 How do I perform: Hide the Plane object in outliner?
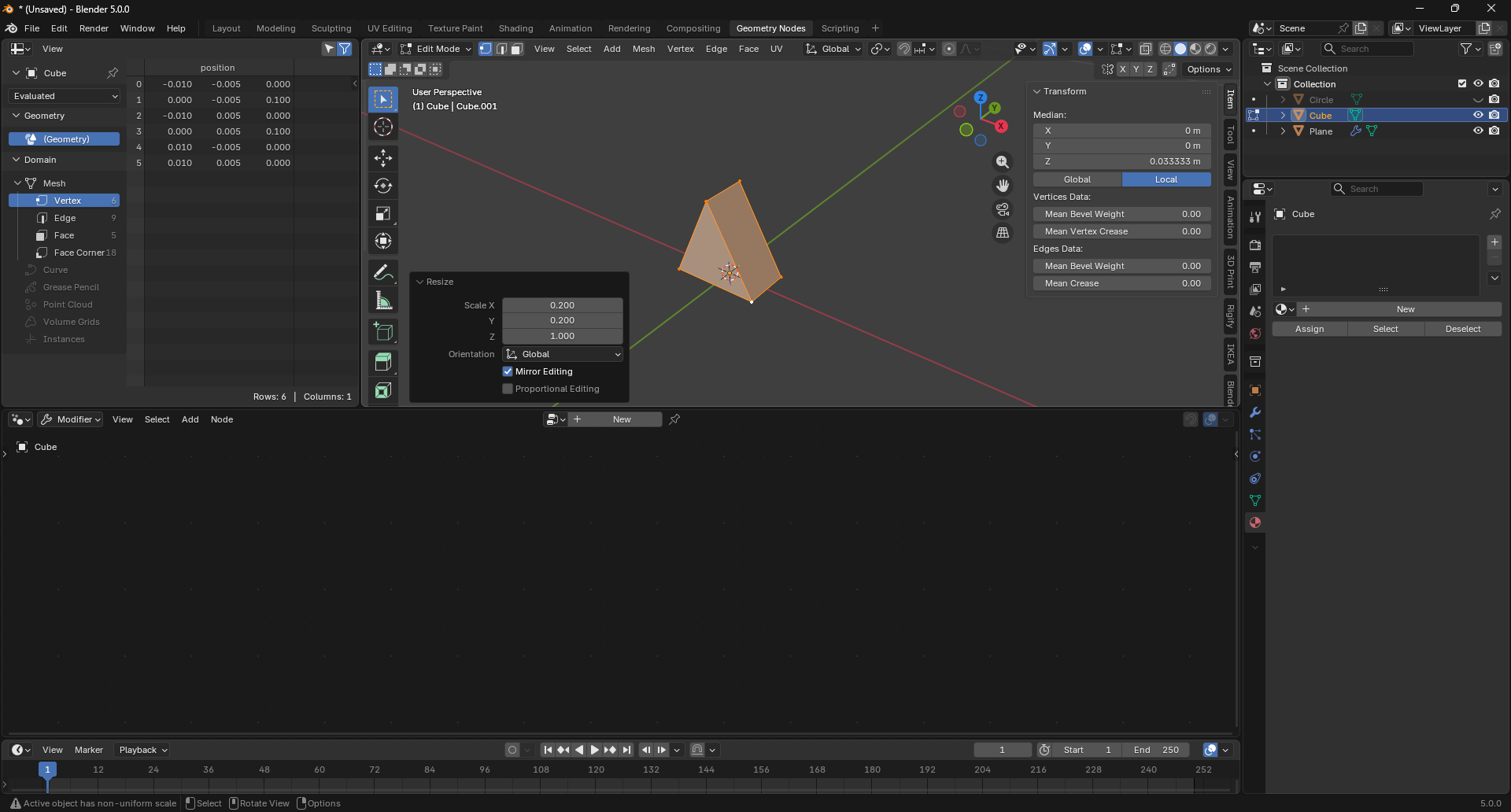tap(1478, 131)
